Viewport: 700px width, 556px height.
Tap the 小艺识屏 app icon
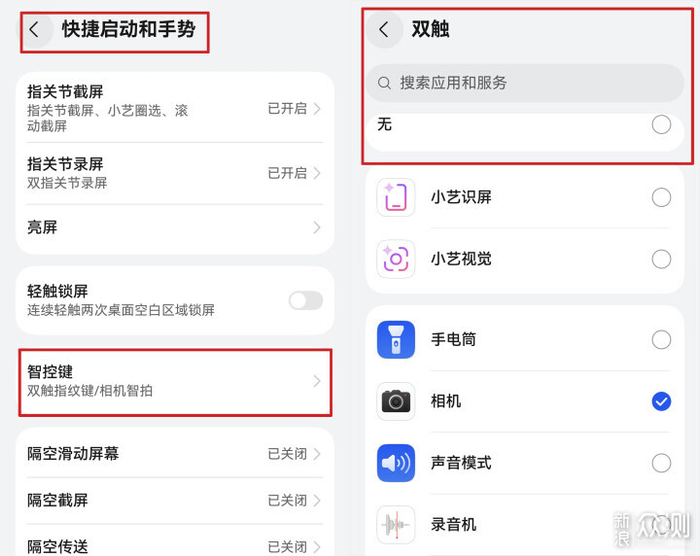click(396, 197)
